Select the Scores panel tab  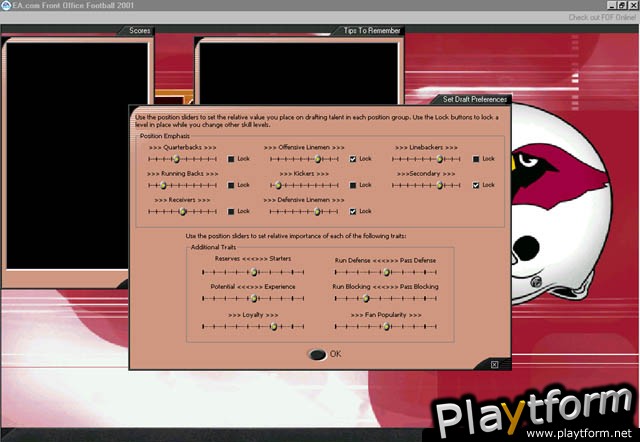pyautogui.click(x=140, y=31)
